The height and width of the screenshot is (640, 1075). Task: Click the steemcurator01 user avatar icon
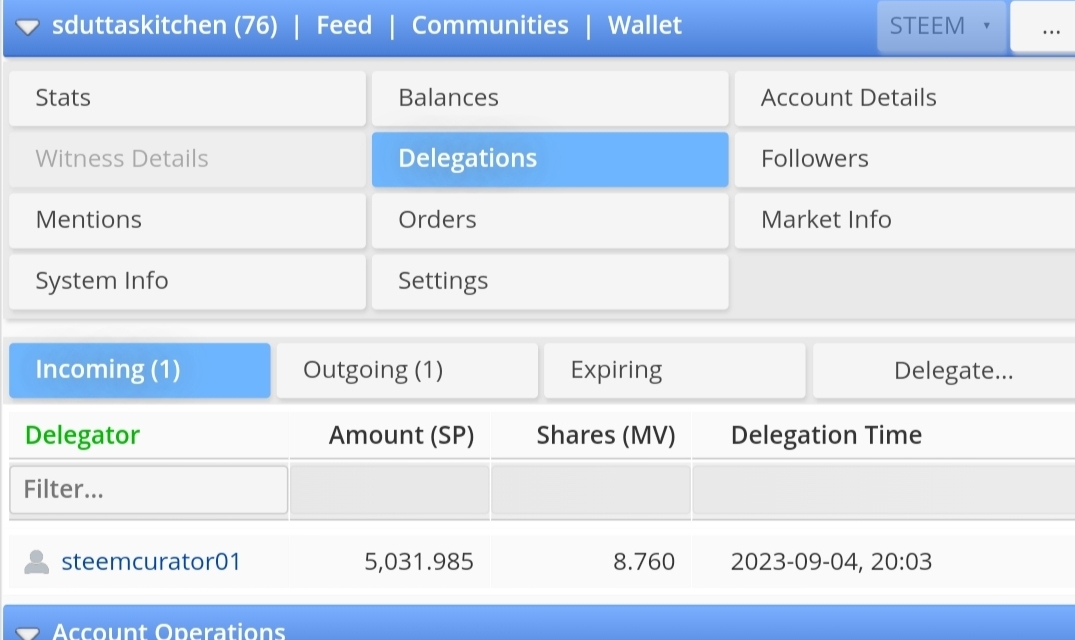click(36, 562)
